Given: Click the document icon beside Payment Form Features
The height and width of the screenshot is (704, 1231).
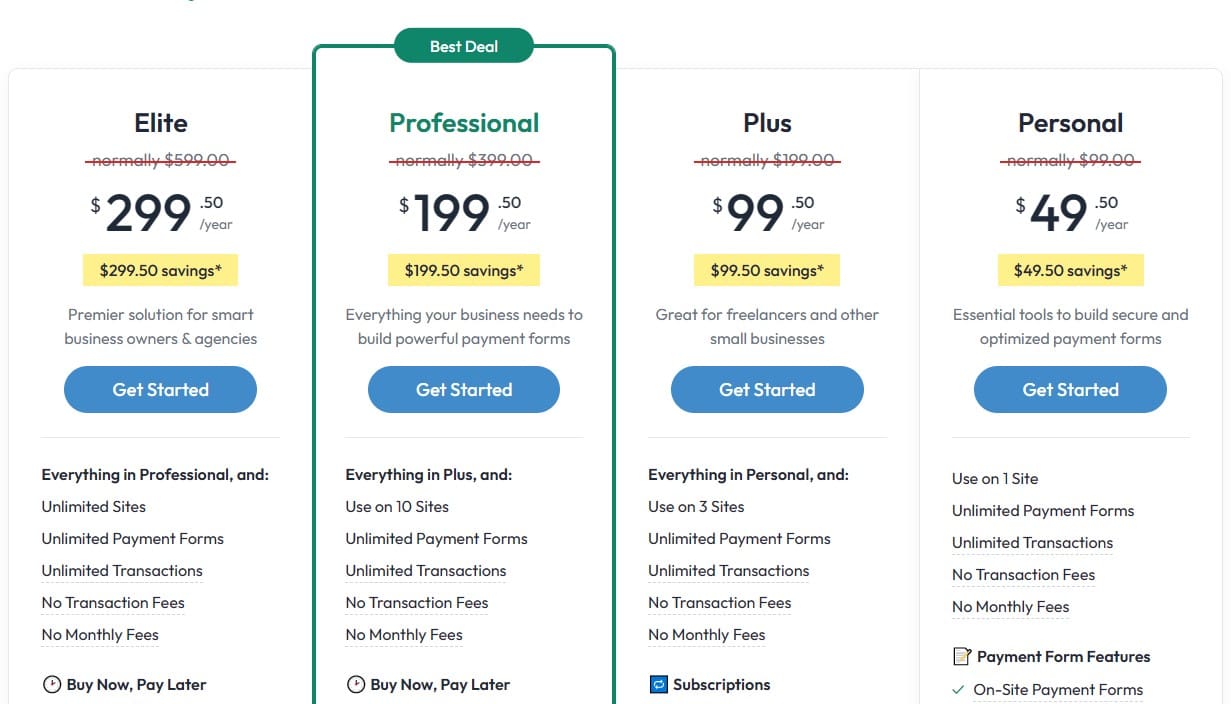Looking at the screenshot, I should pyautogui.click(x=962, y=656).
